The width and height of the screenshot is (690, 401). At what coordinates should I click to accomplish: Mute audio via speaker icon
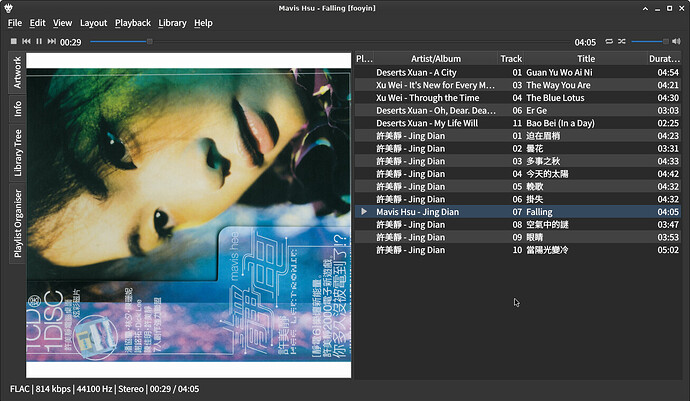pyautogui.click(x=676, y=41)
